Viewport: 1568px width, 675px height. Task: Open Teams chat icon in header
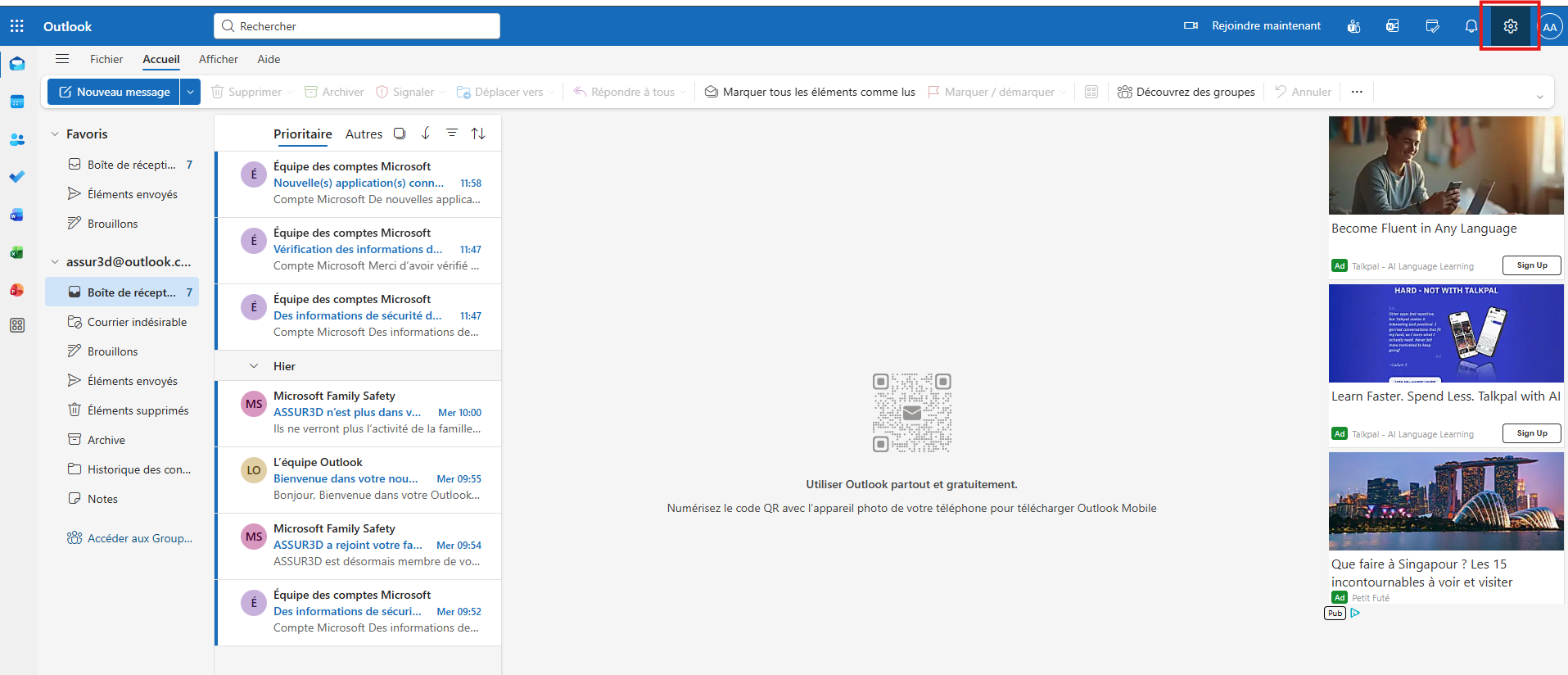tap(1353, 26)
